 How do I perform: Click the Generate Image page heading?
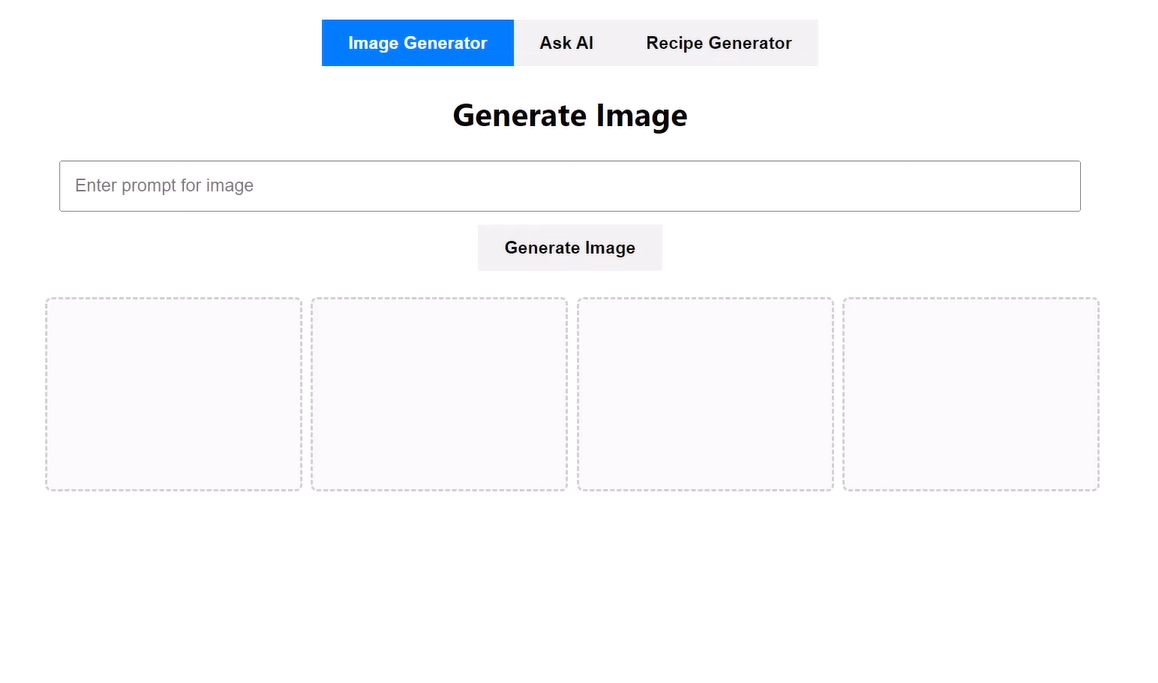click(x=569, y=115)
